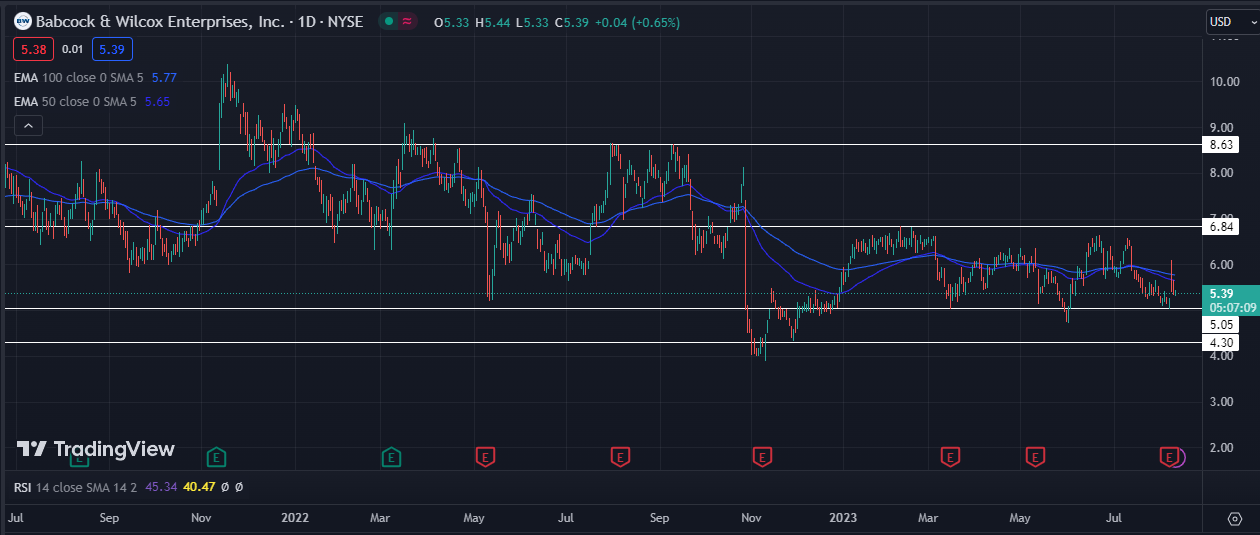Click the red earnings marker near May 2022
1260x535 pixels.
[x=484, y=457]
